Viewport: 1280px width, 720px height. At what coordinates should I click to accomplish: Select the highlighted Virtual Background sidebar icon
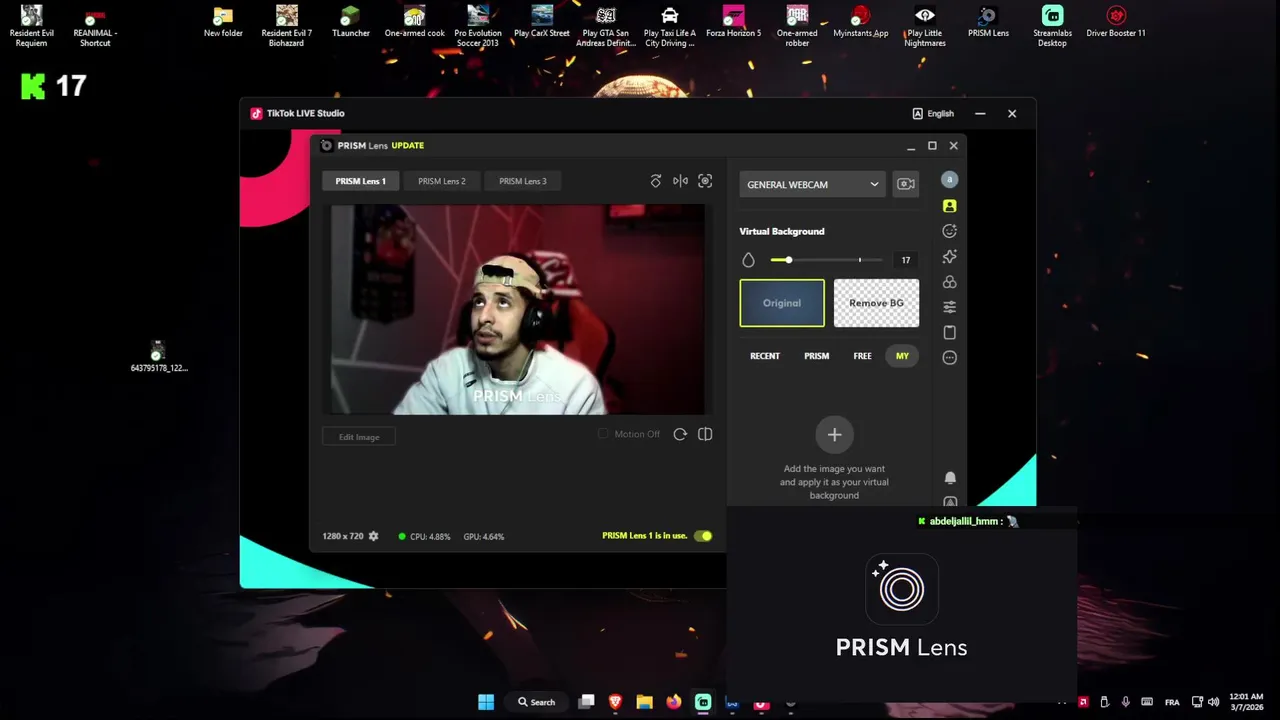[949, 206]
